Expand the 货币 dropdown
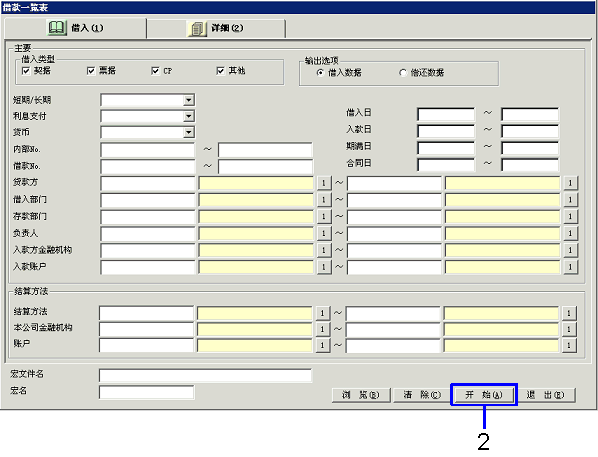 pyautogui.click(x=188, y=132)
